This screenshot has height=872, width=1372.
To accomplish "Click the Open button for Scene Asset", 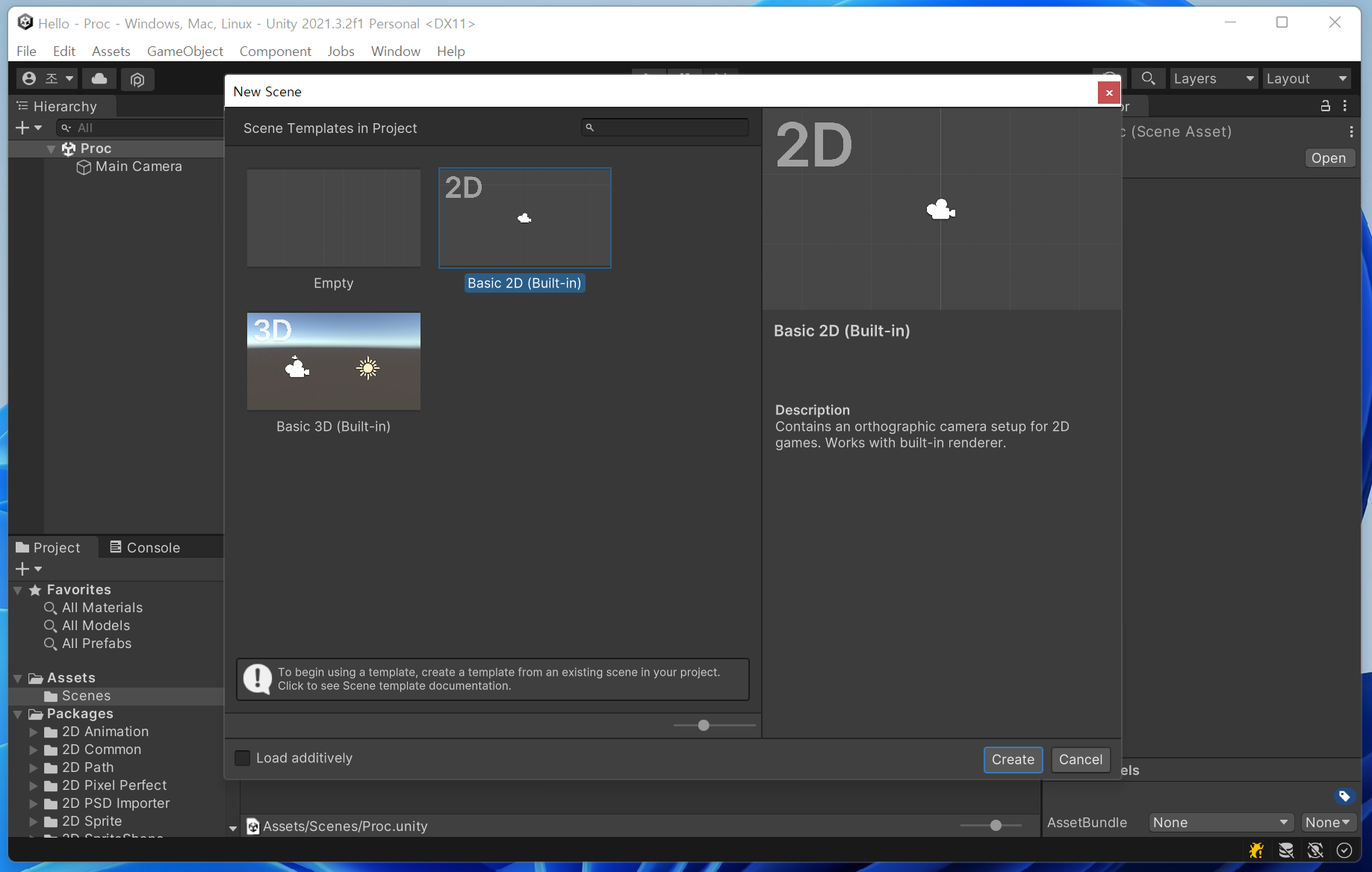I will tap(1329, 158).
